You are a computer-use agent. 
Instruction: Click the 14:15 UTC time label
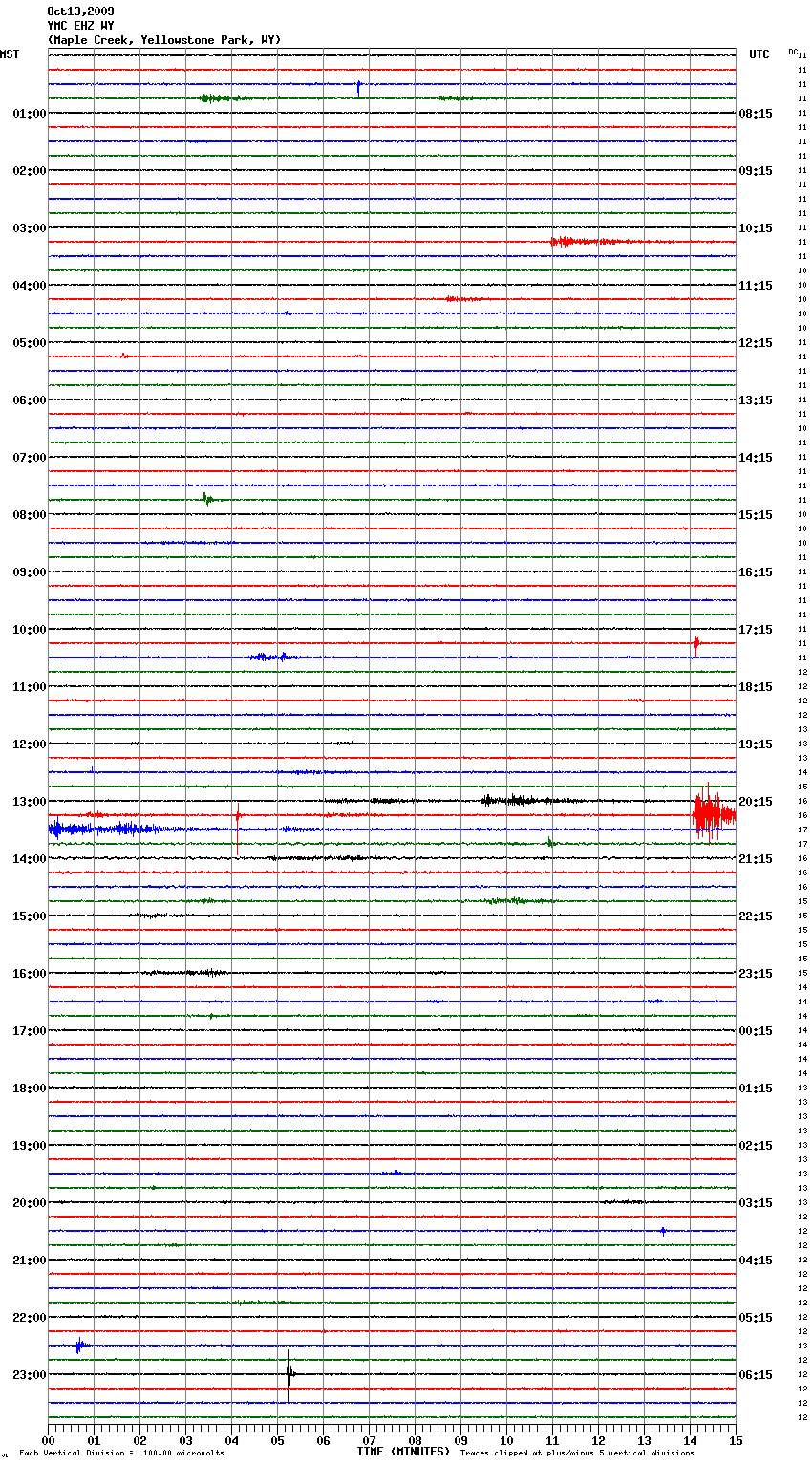pyautogui.click(x=756, y=458)
